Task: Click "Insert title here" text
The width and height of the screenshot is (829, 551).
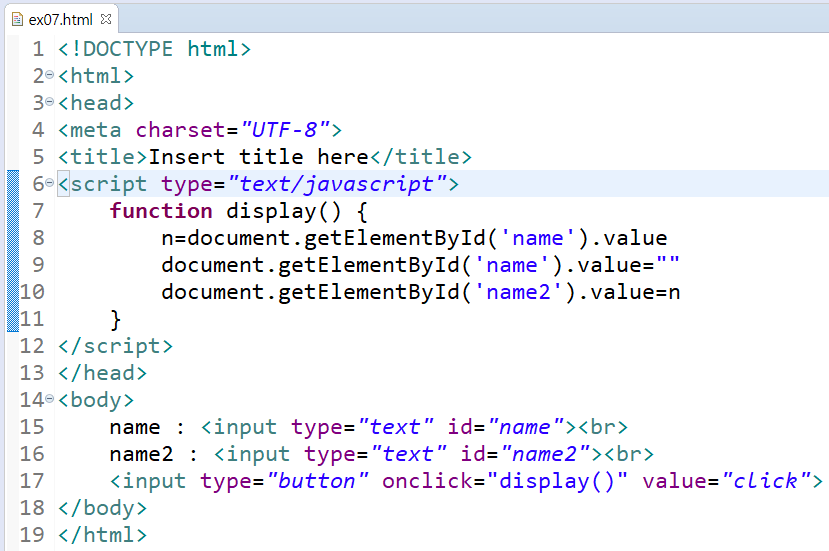Action: [259, 157]
